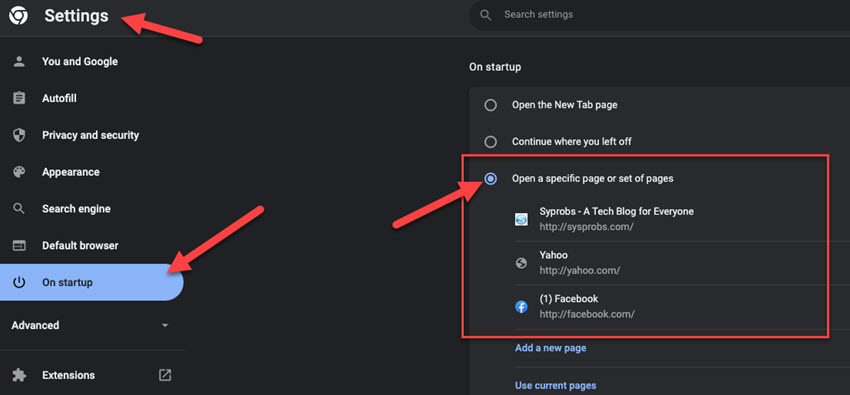Screen dimensions: 850x395
Task: Click the globe icon beside Yahoo
Action: pos(521,263)
